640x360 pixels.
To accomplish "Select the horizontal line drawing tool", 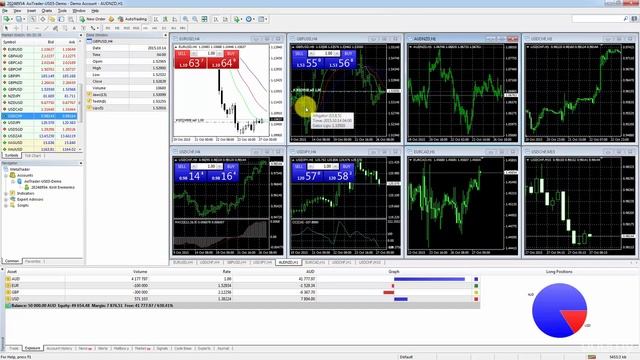I will pyautogui.click(x=37, y=28).
